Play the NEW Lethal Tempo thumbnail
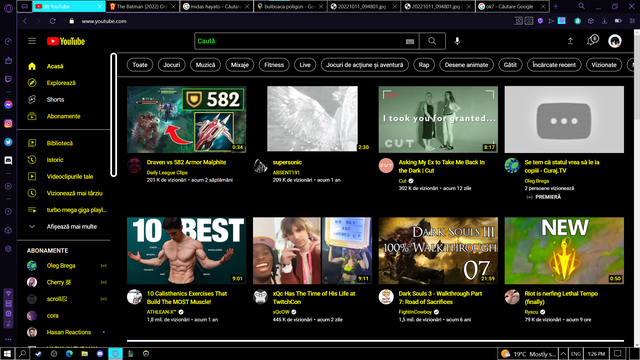 click(564, 251)
